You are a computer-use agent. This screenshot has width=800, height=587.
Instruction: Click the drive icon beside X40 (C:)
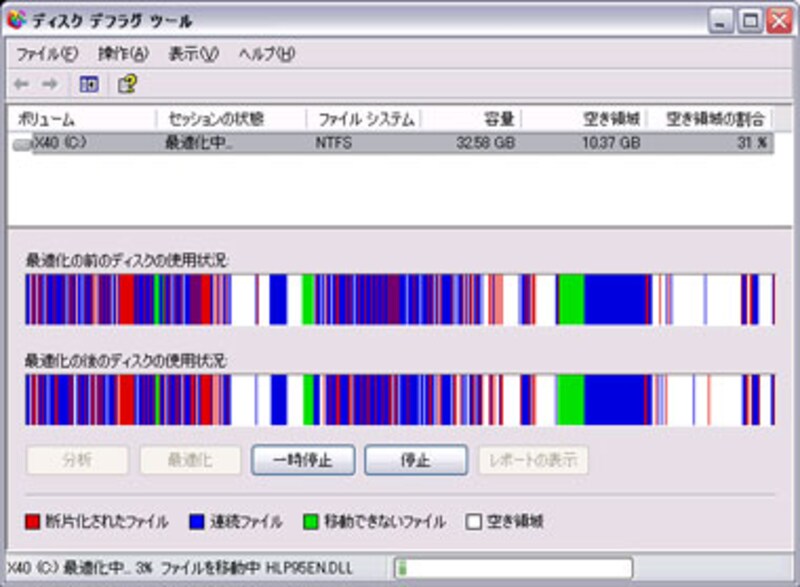(21, 145)
